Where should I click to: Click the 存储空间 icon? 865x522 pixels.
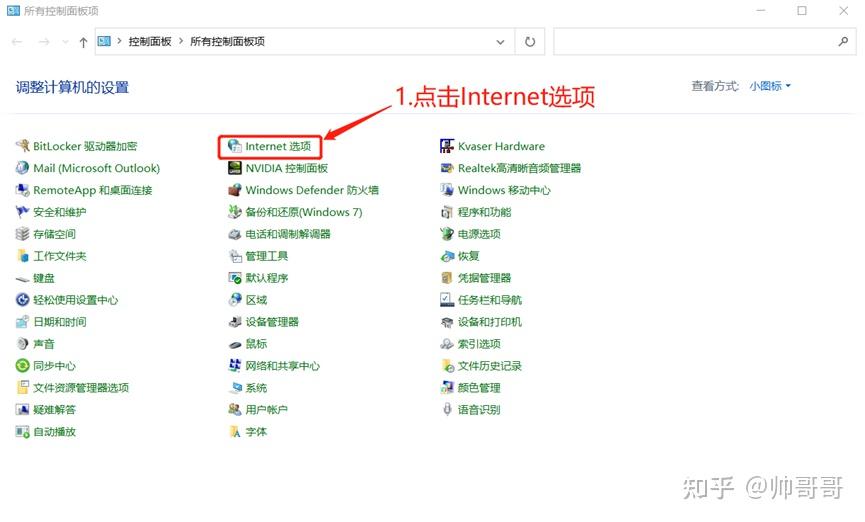(x=22, y=234)
